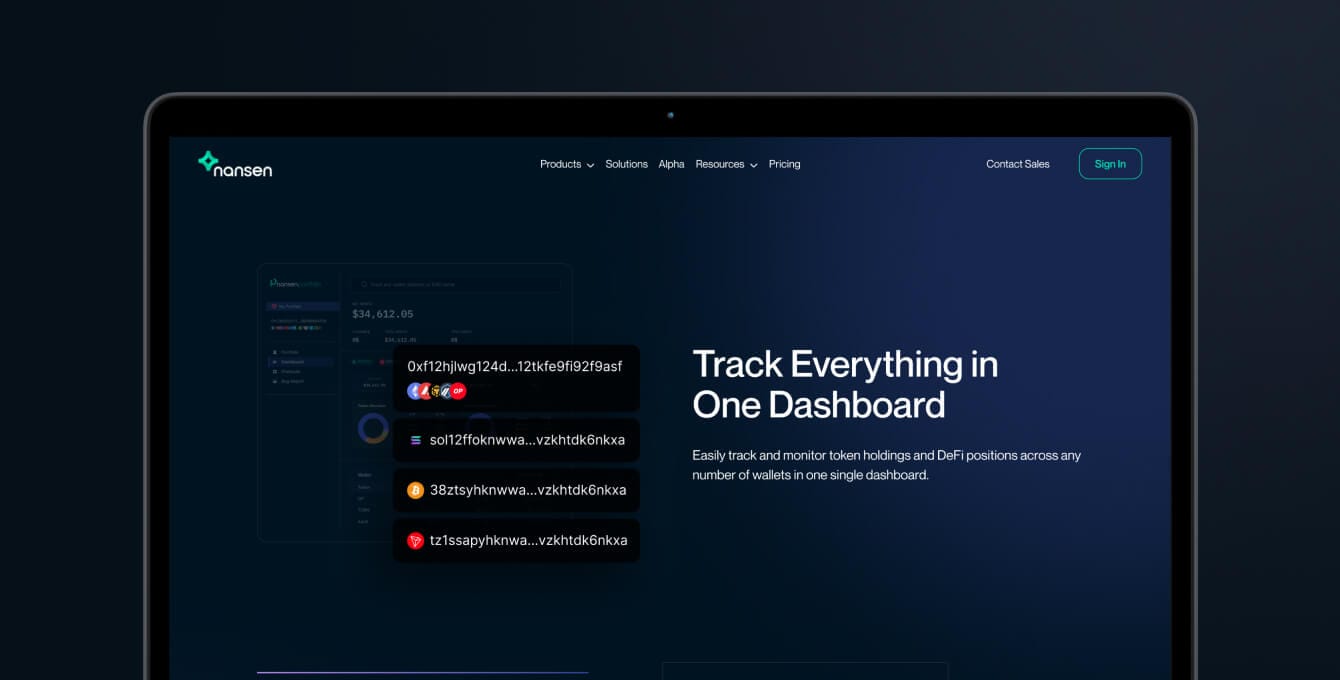Click the Tron icon beside the tz1s address
This screenshot has width=1340, height=680.
415,540
